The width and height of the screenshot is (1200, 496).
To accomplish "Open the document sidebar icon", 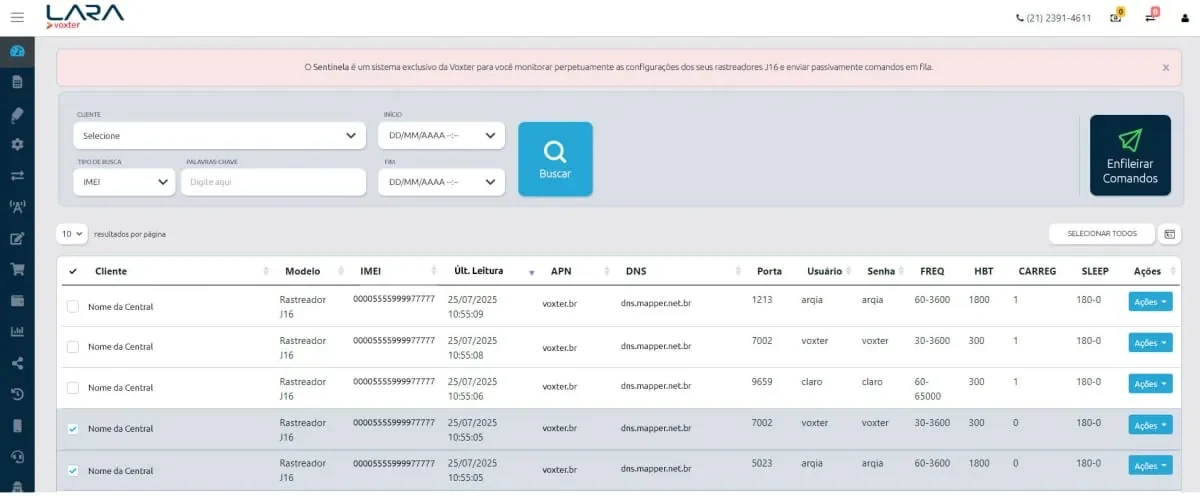I will (x=17, y=82).
